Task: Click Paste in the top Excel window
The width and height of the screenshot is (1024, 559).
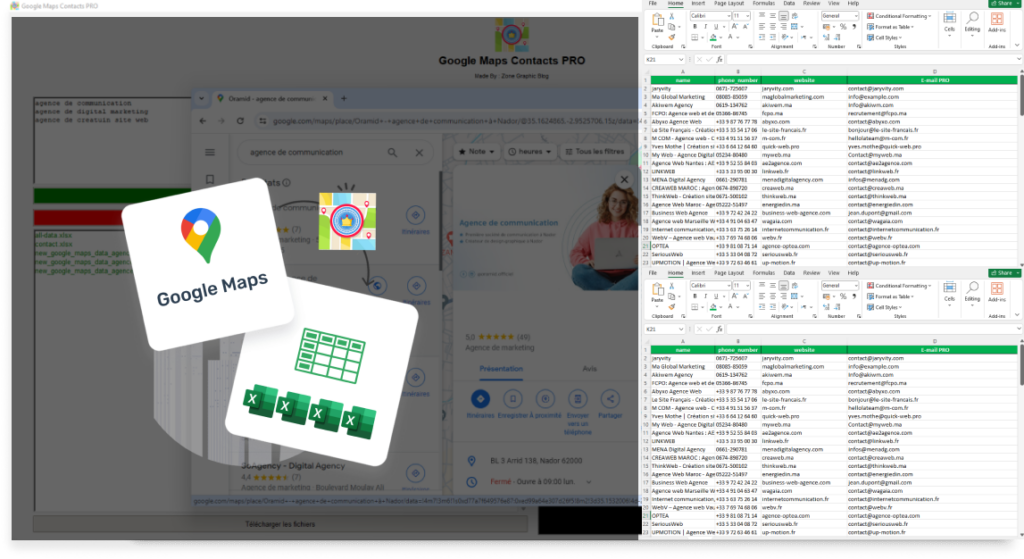Action: coord(658,24)
